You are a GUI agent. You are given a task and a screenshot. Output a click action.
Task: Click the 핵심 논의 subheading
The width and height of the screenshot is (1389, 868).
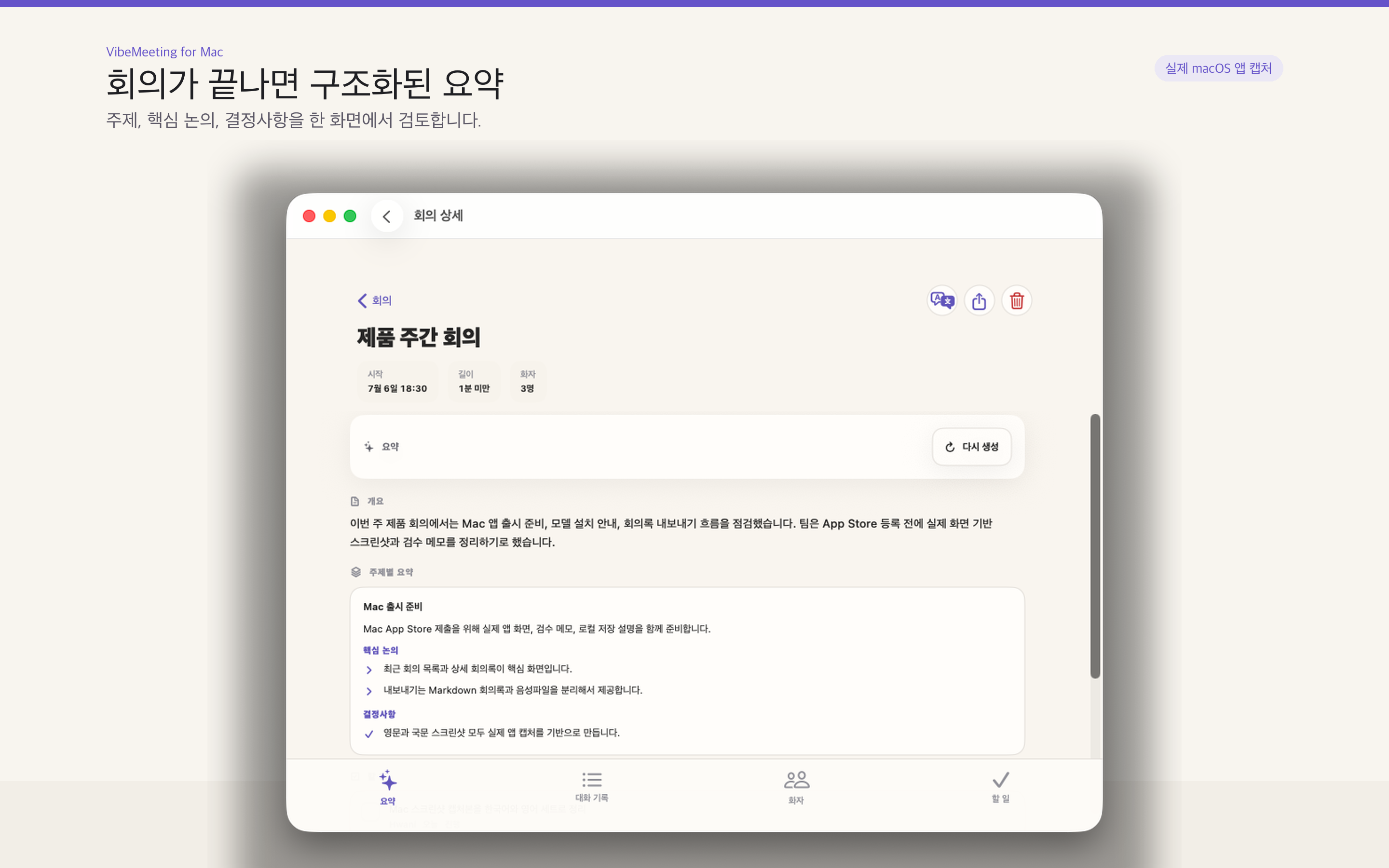click(x=381, y=651)
